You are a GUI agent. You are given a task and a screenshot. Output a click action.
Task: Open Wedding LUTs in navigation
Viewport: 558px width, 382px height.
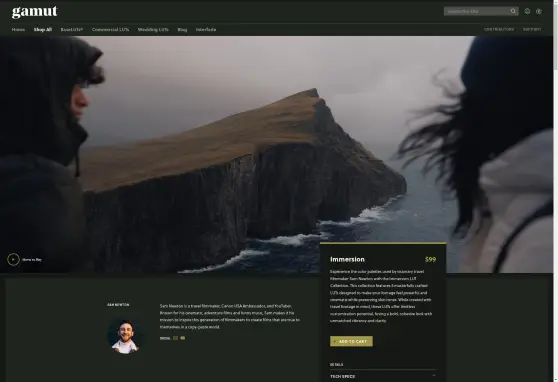tap(153, 30)
